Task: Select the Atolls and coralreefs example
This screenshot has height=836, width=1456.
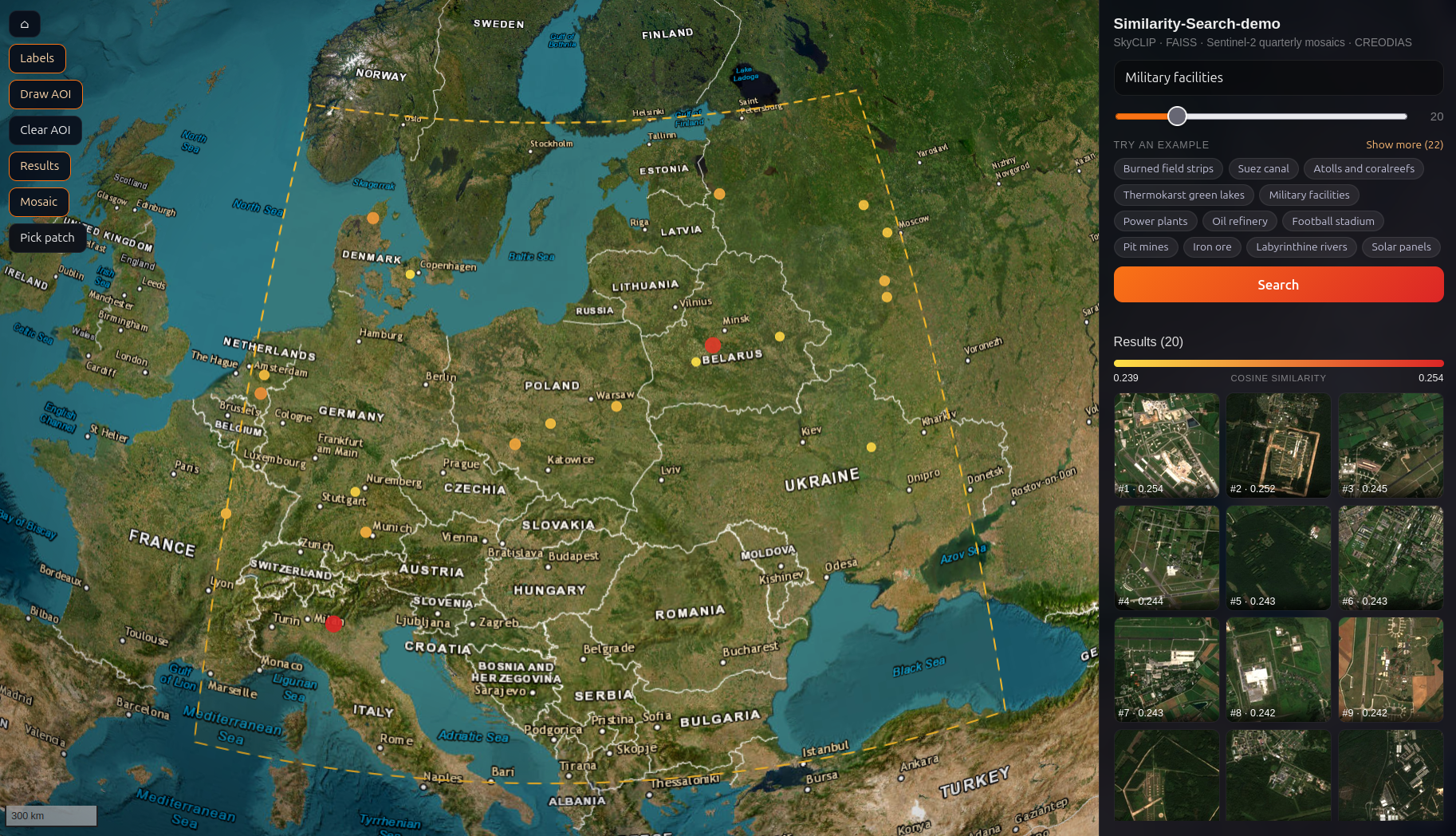Action: pyautogui.click(x=1364, y=168)
